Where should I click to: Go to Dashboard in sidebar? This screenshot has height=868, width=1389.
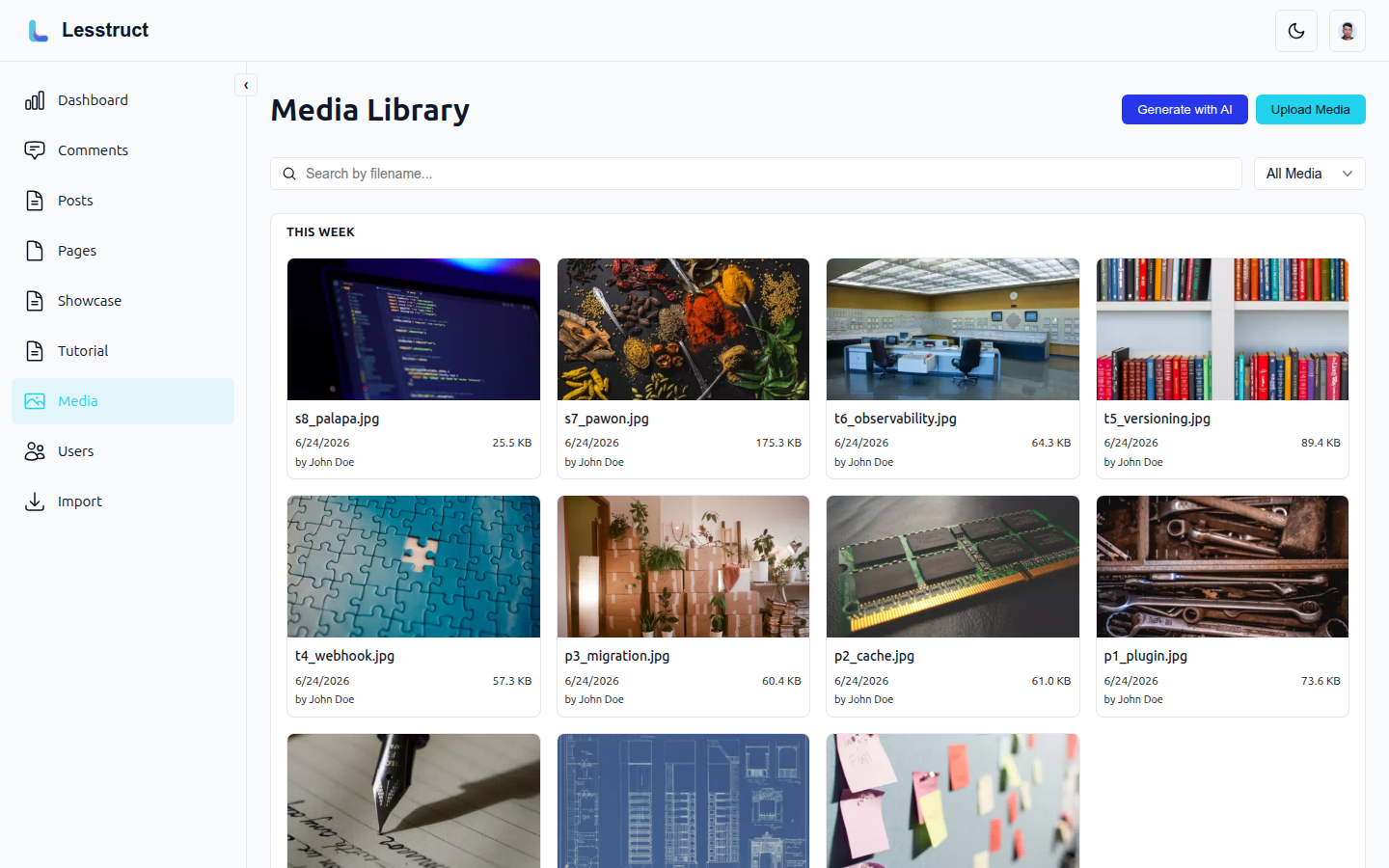pyautogui.click(x=93, y=100)
